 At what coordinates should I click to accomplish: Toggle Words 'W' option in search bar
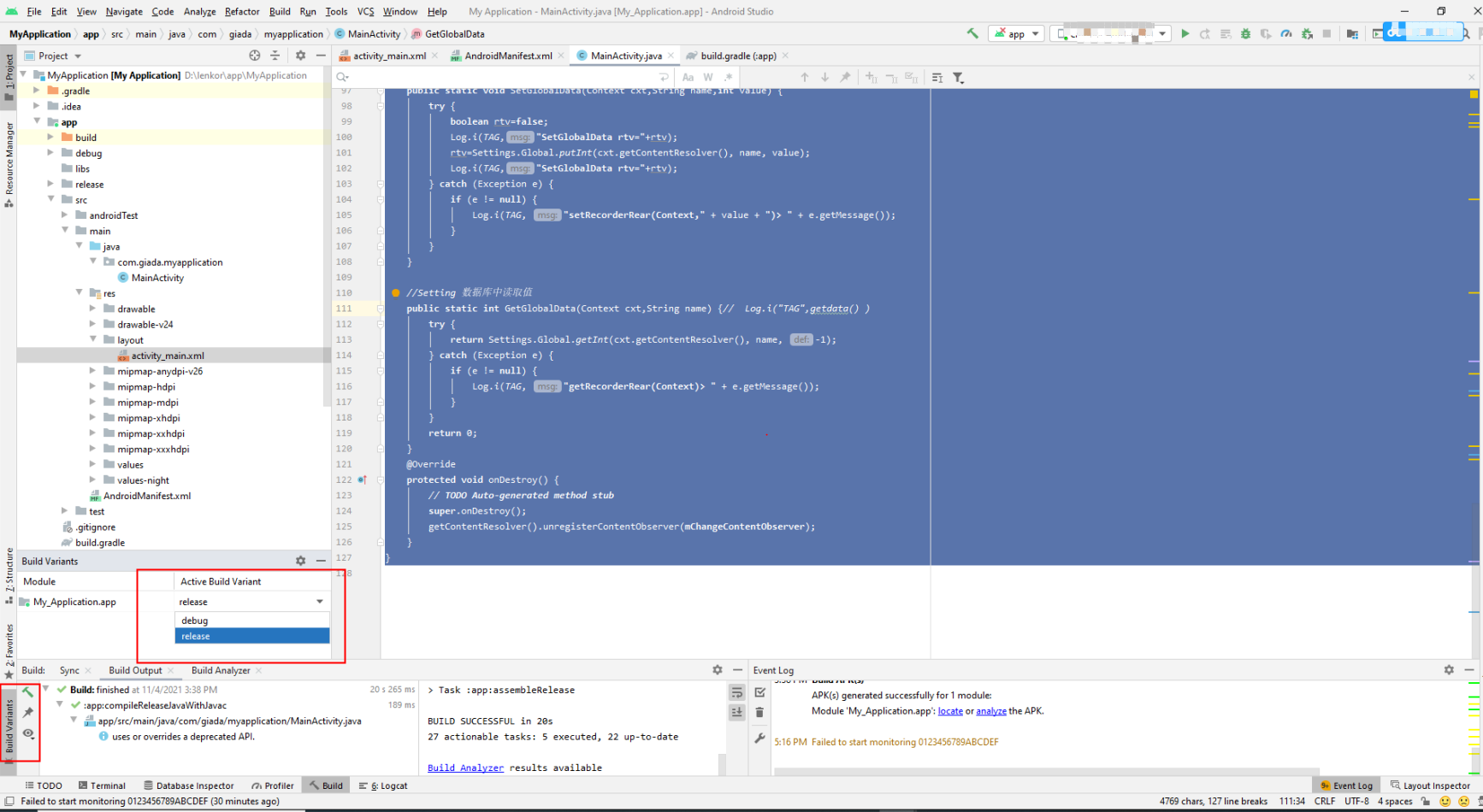[708, 77]
